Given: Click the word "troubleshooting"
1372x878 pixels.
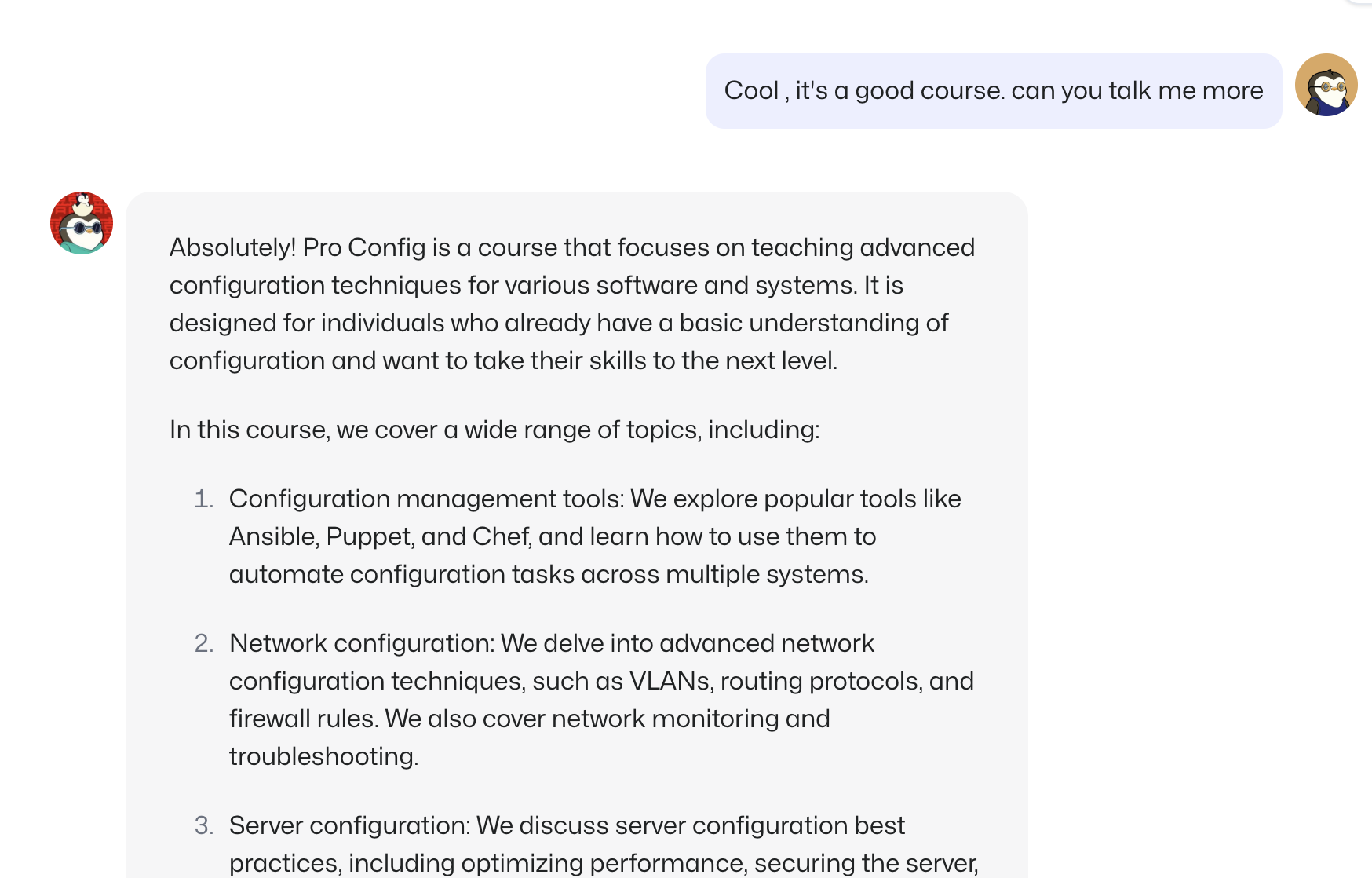Looking at the screenshot, I should [323, 756].
